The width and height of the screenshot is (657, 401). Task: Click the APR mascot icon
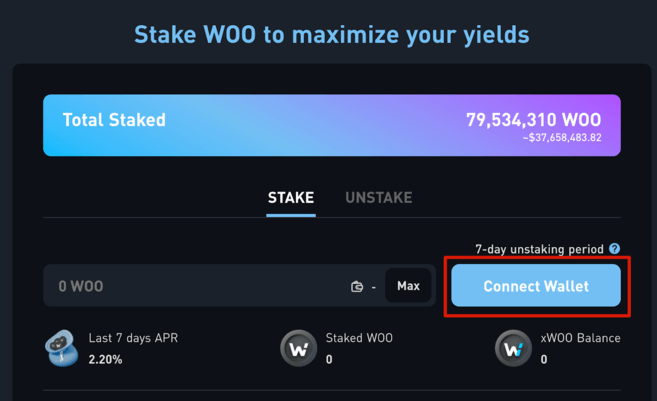tap(61, 347)
